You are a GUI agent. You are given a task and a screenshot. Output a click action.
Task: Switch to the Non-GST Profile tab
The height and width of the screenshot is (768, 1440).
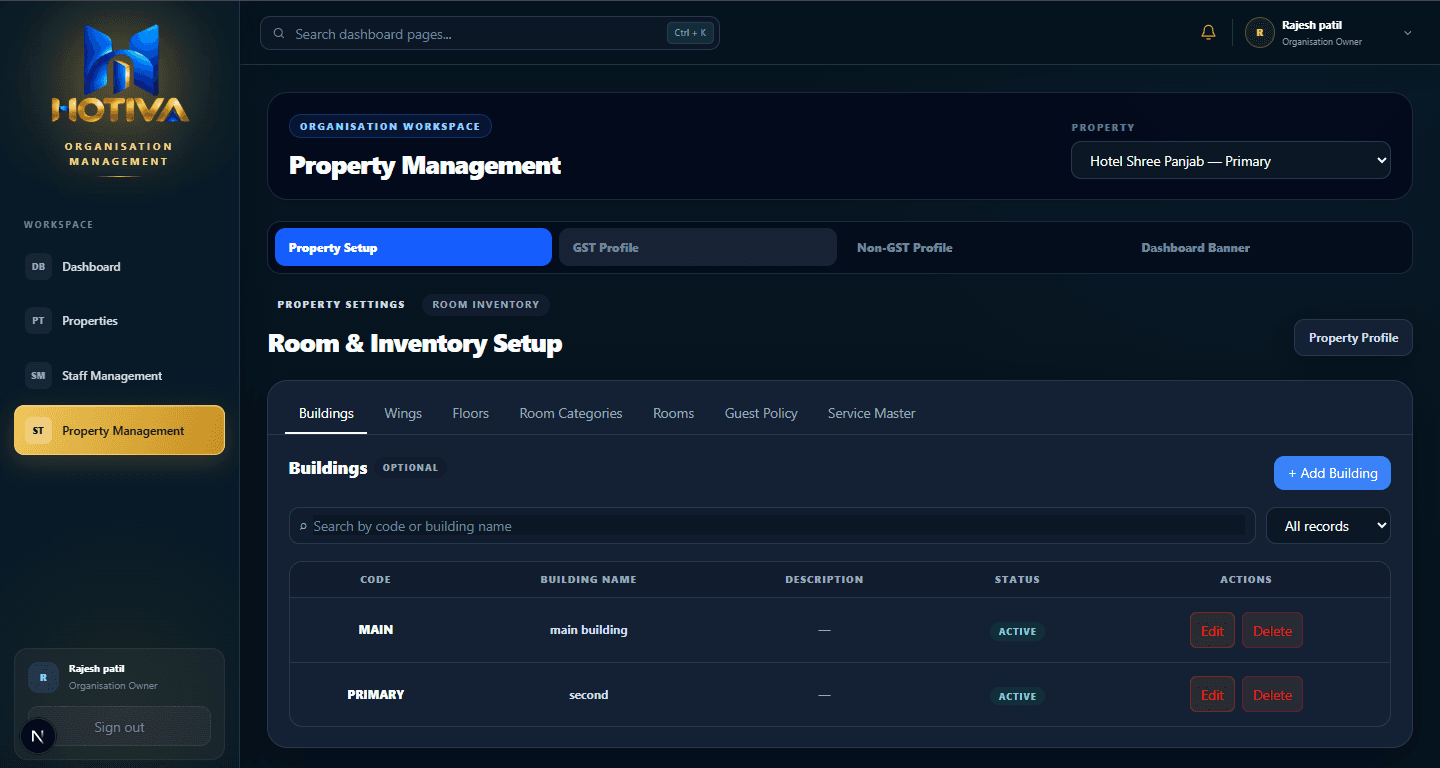pos(981,247)
